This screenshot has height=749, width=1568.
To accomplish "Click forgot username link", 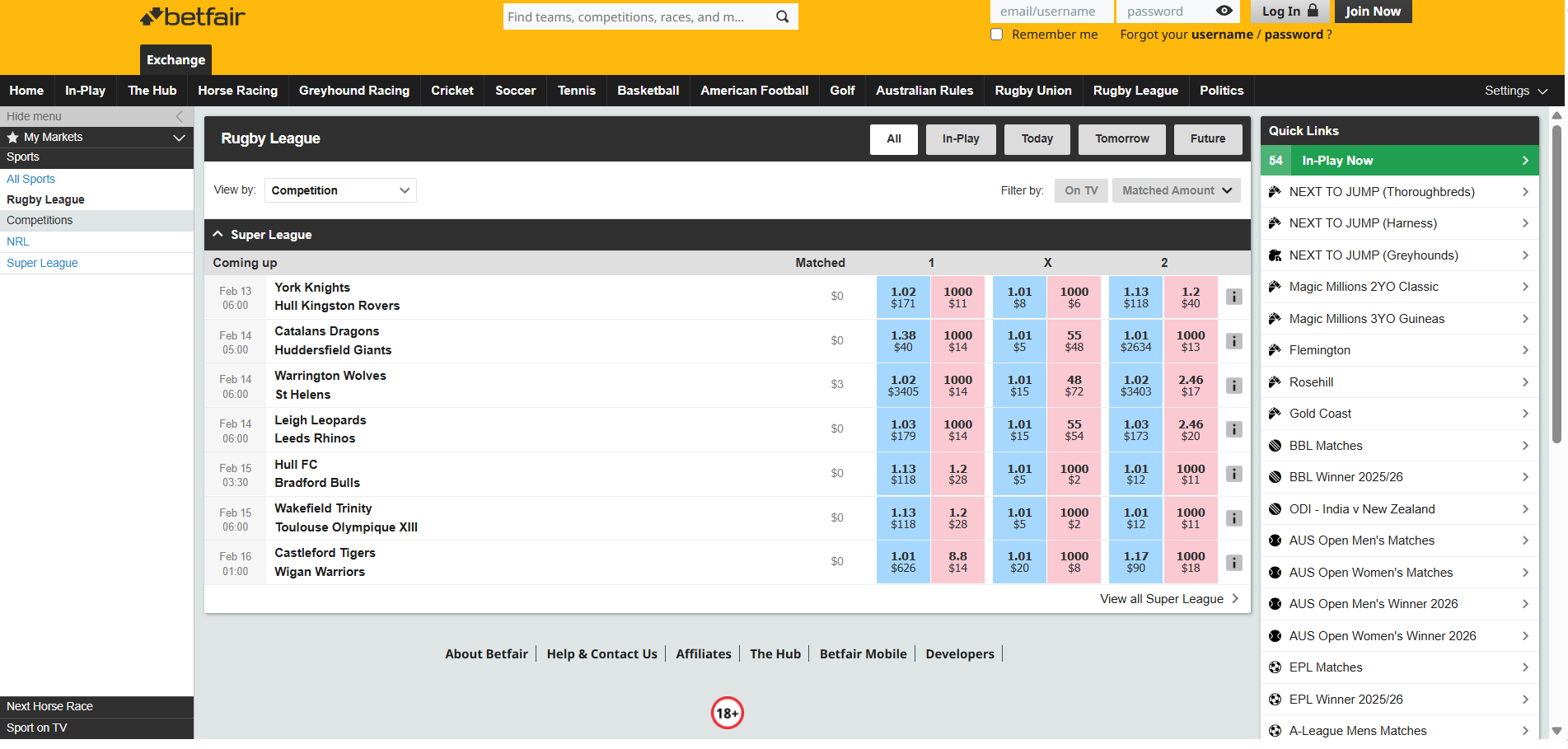I will point(1222,35).
